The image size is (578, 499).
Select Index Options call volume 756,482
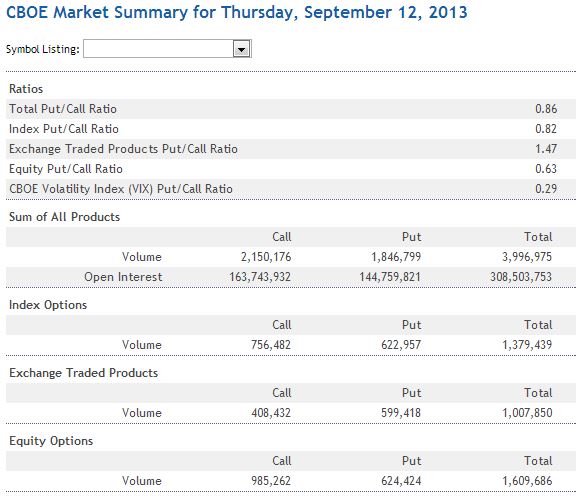coord(271,345)
